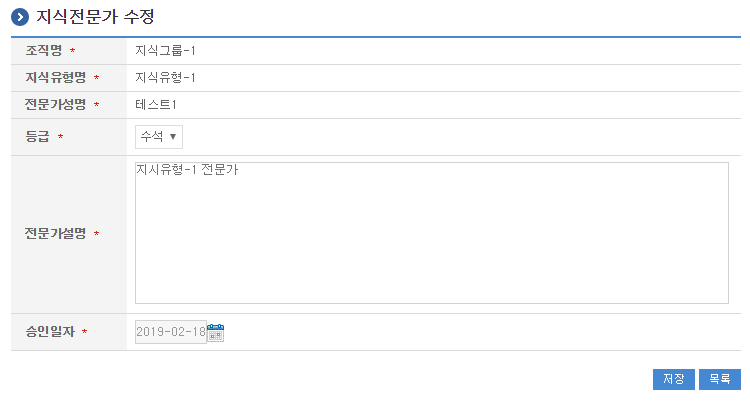Click the 전문가설명 field label

55,234
